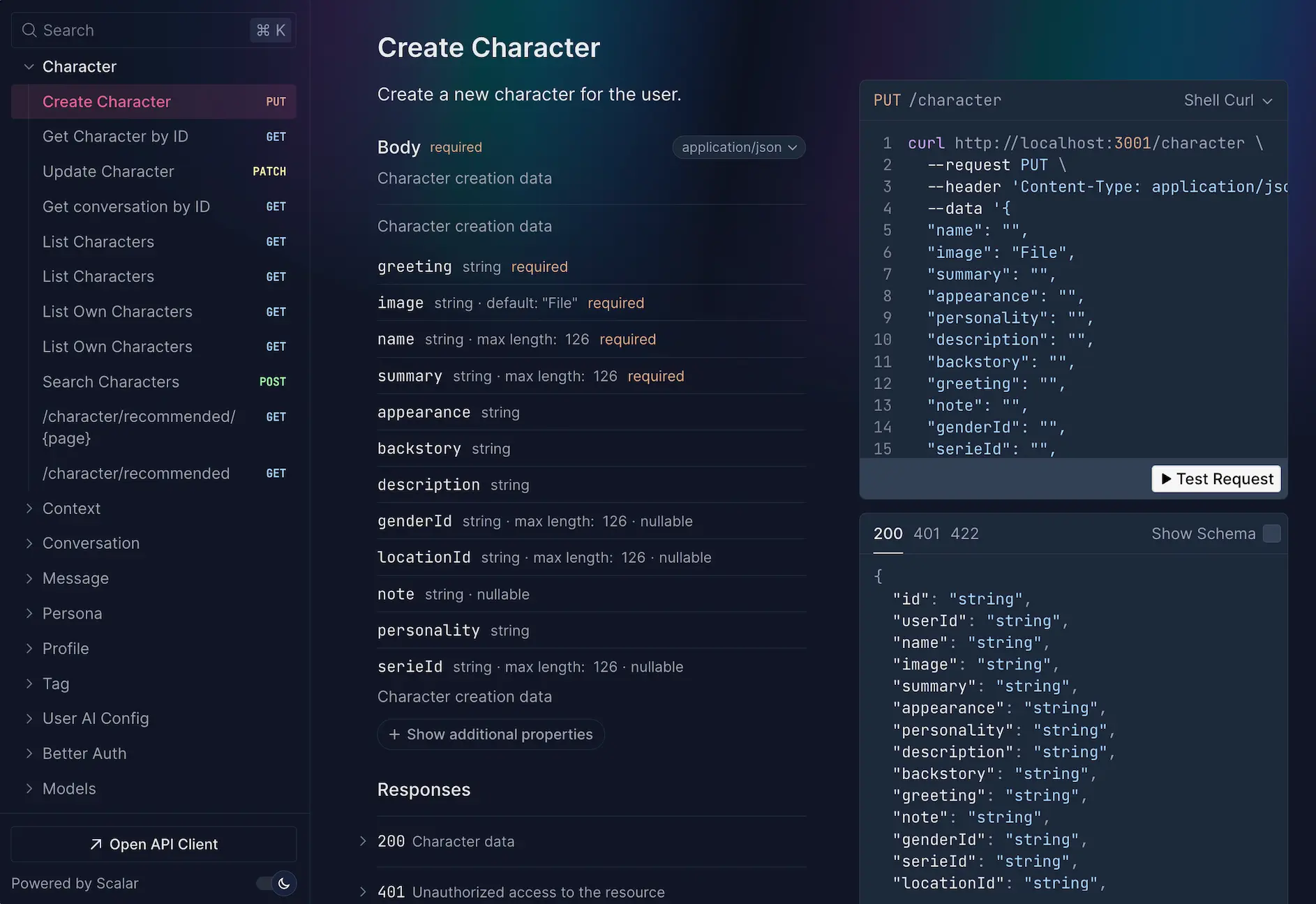Click the play icon on Test Request
Screen dimensions: 1316x904
click(1166, 479)
